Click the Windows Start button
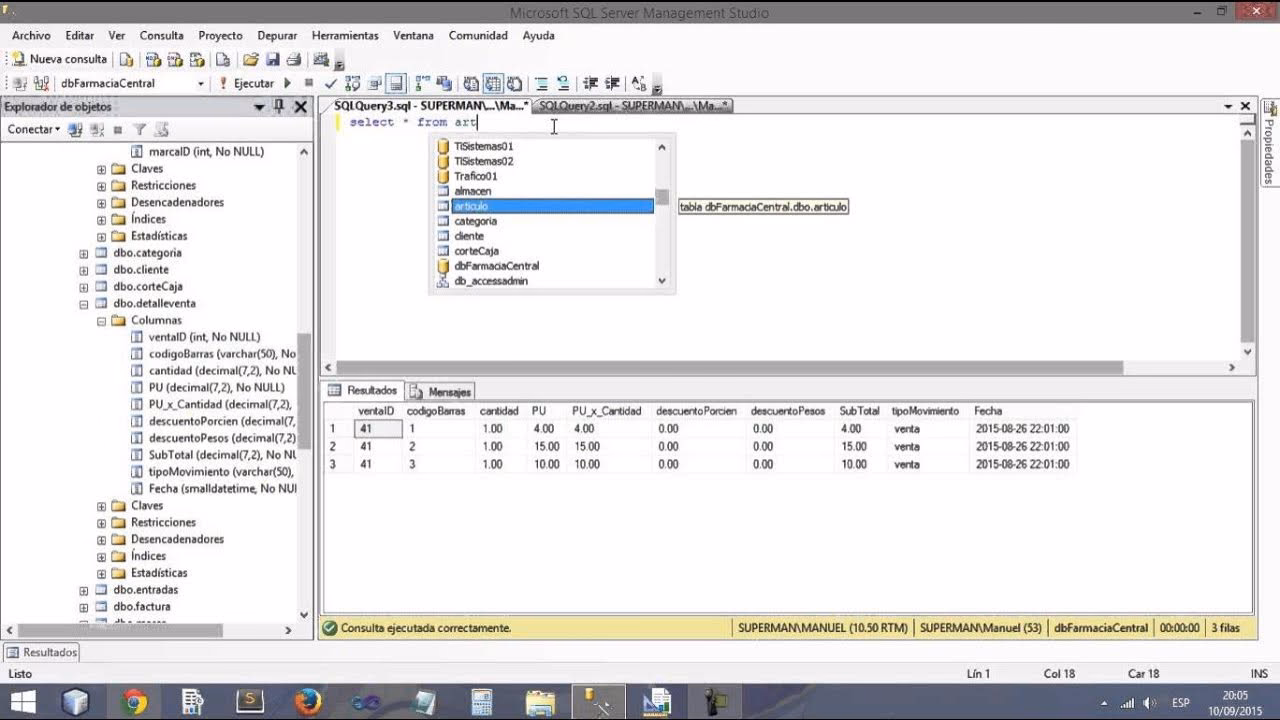Image resolution: width=1280 pixels, height=720 pixels. (x=22, y=702)
